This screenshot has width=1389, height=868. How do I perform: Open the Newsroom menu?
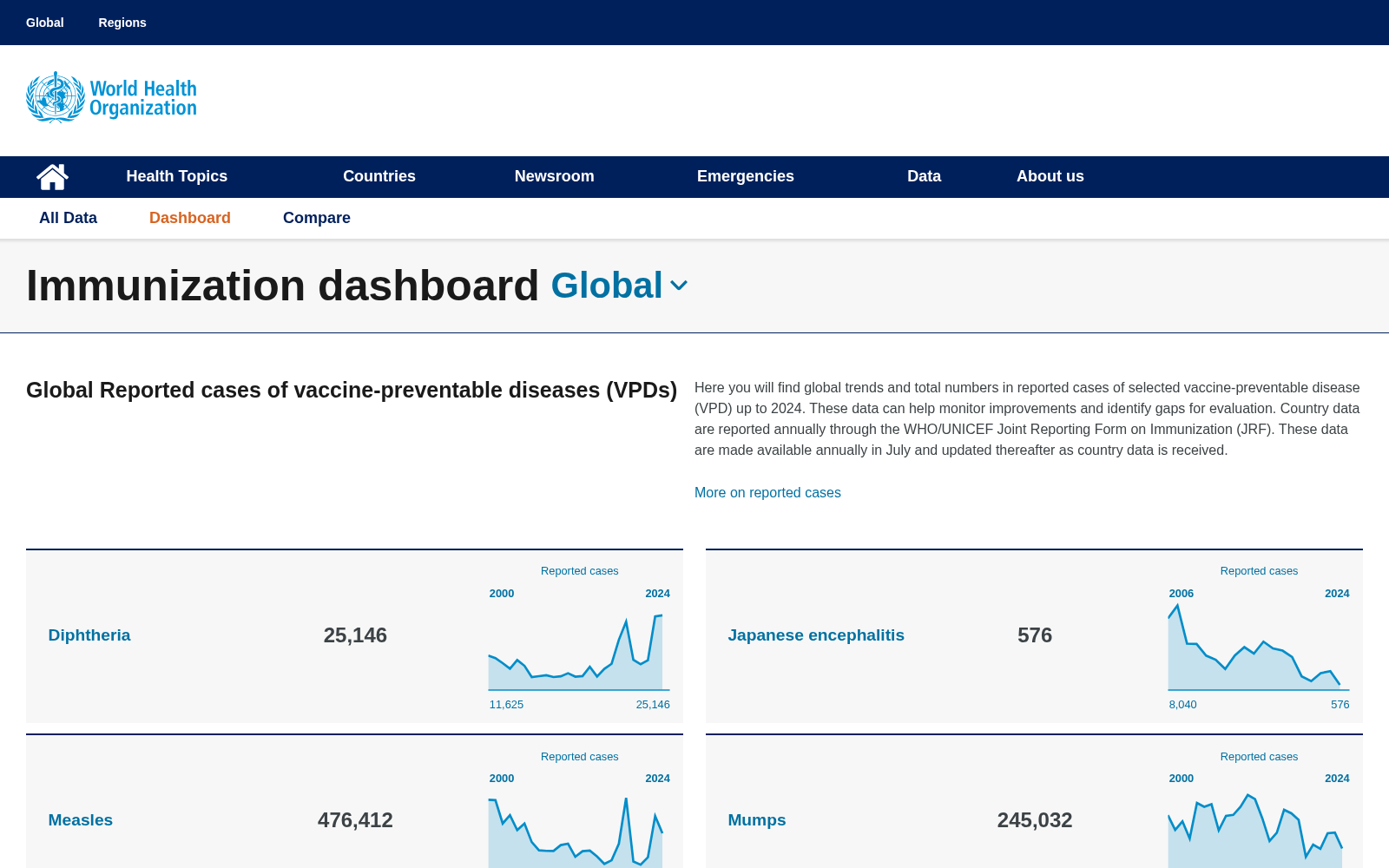pos(555,176)
